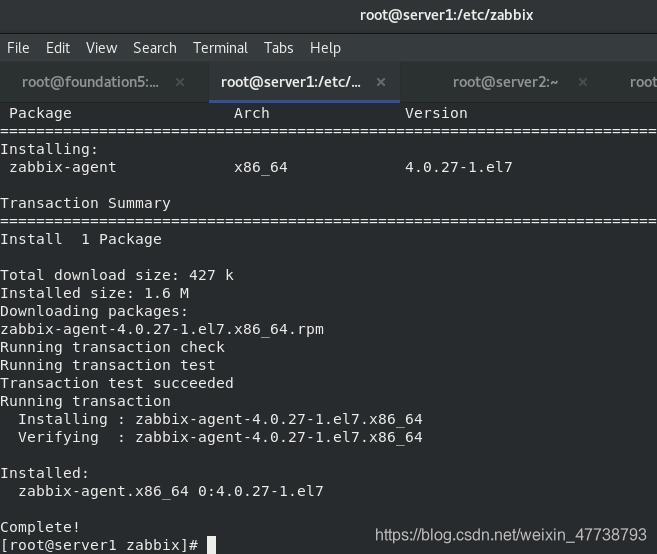Click the 'Installing:' line
The image size is (657, 554).
(x=49, y=149)
